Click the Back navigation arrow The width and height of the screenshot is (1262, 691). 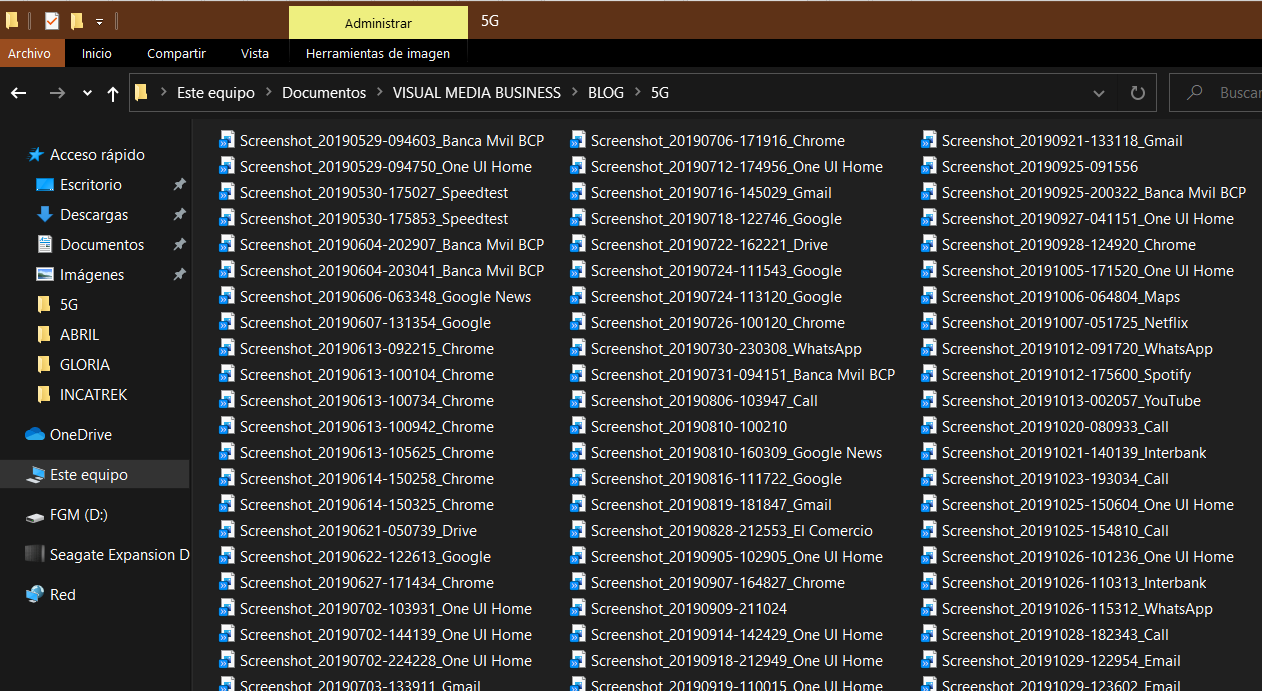click(x=19, y=93)
